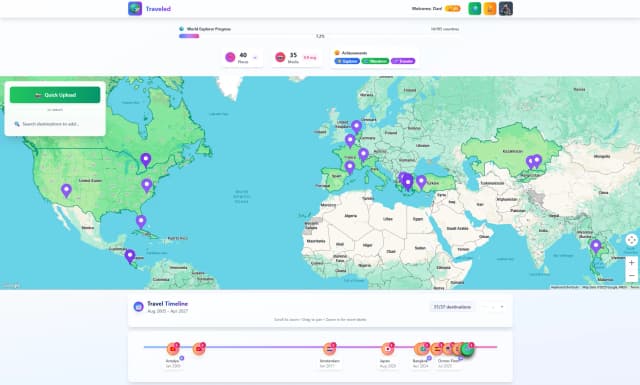Image resolution: width=640 pixels, height=385 pixels.
Task: Select the Antalya timeline marker
Action: click(x=173, y=349)
